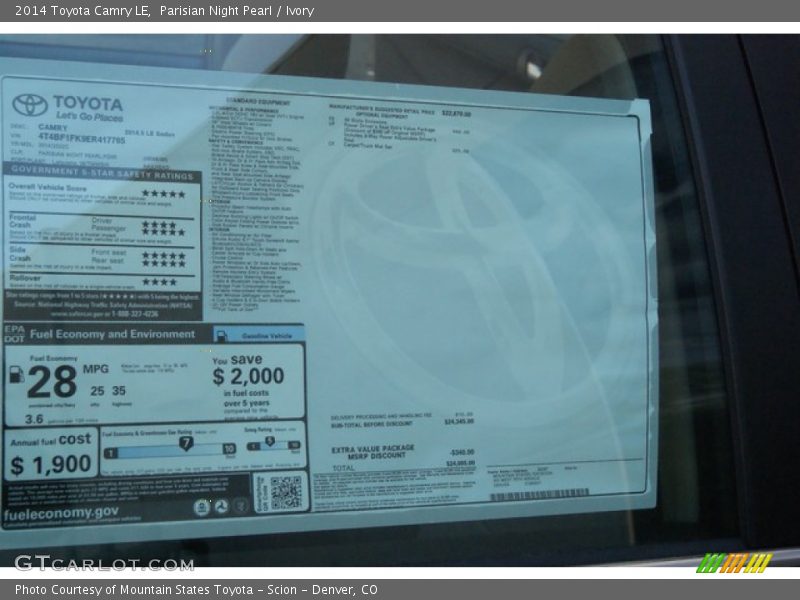
Task: Click the 'Manufacturer's Suggested Retail Price' line
Action: (x=400, y=111)
